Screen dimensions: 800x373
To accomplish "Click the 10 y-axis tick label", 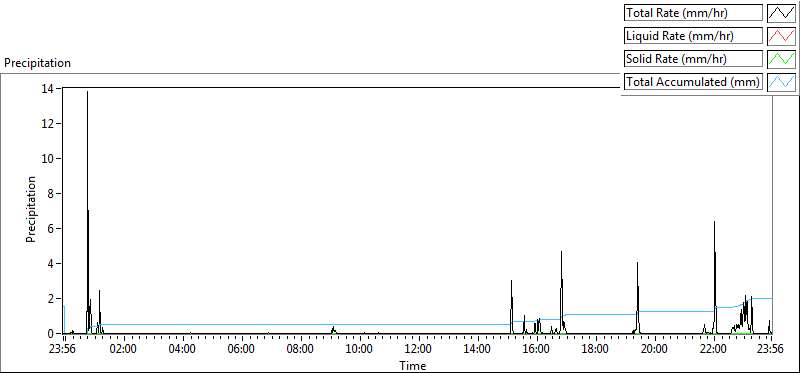I will pyautogui.click(x=48, y=159).
